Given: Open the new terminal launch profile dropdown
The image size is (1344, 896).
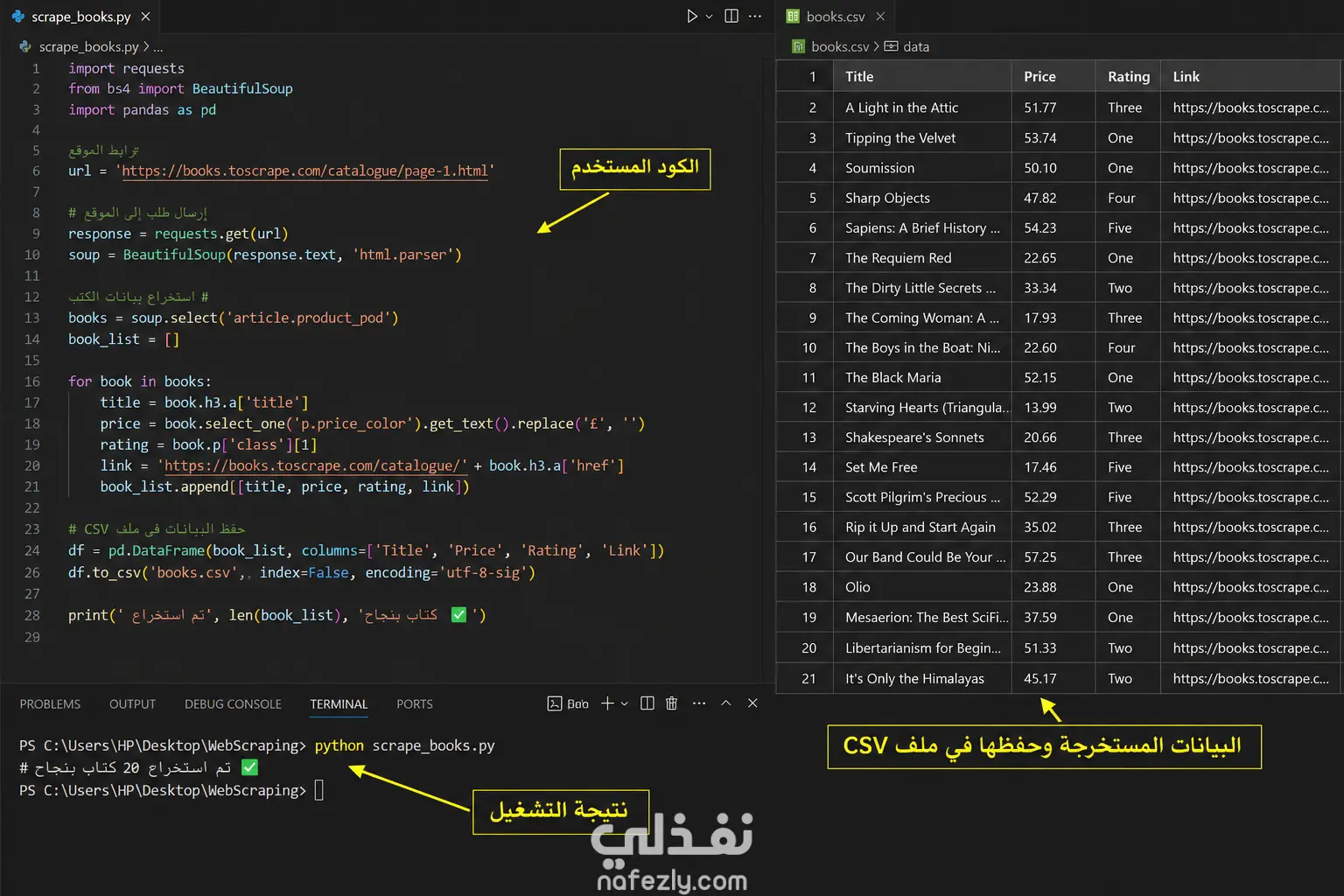Looking at the screenshot, I should 625,703.
